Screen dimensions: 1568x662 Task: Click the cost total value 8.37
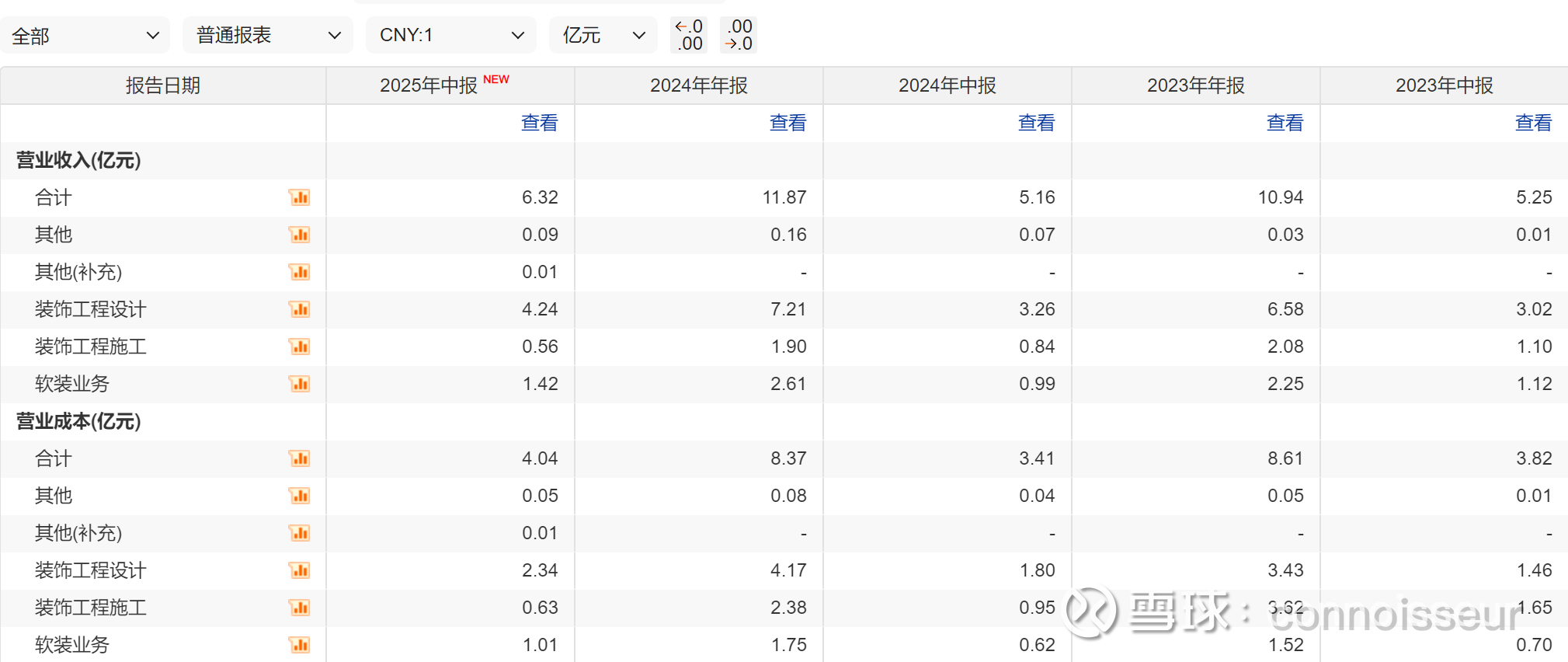pyautogui.click(x=788, y=458)
